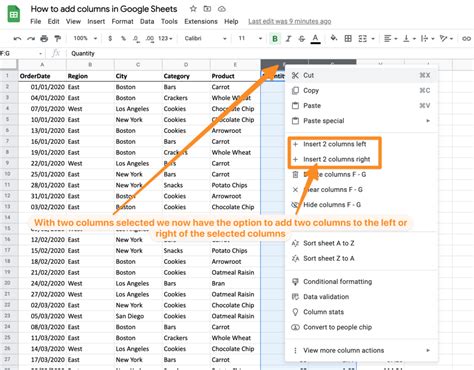
Task: Star the document
Action: click(x=193, y=9)
